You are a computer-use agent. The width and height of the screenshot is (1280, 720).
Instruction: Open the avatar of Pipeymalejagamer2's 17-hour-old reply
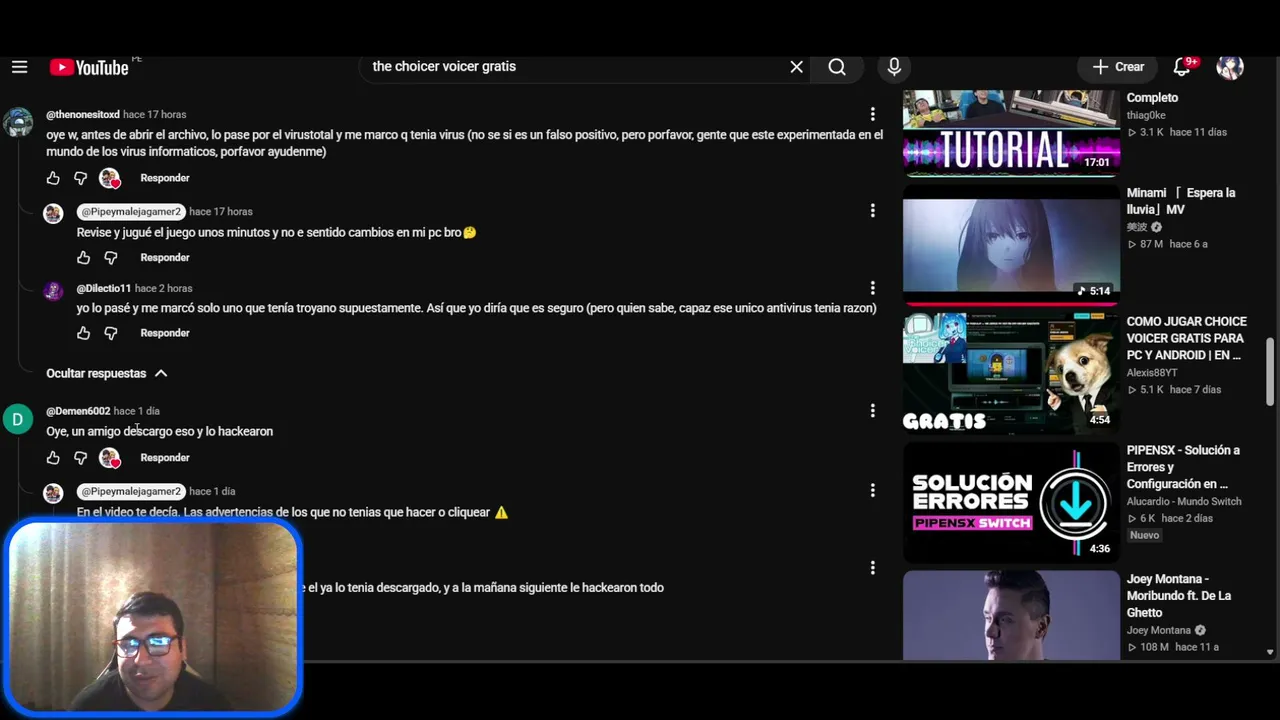pyautogui.click(x=54, y=213)
